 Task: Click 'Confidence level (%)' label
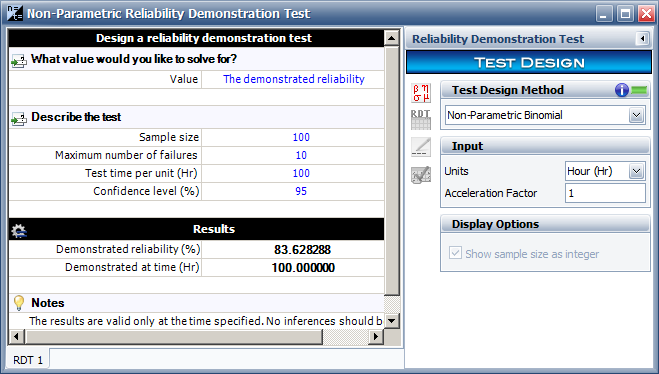tap(146, 191)
